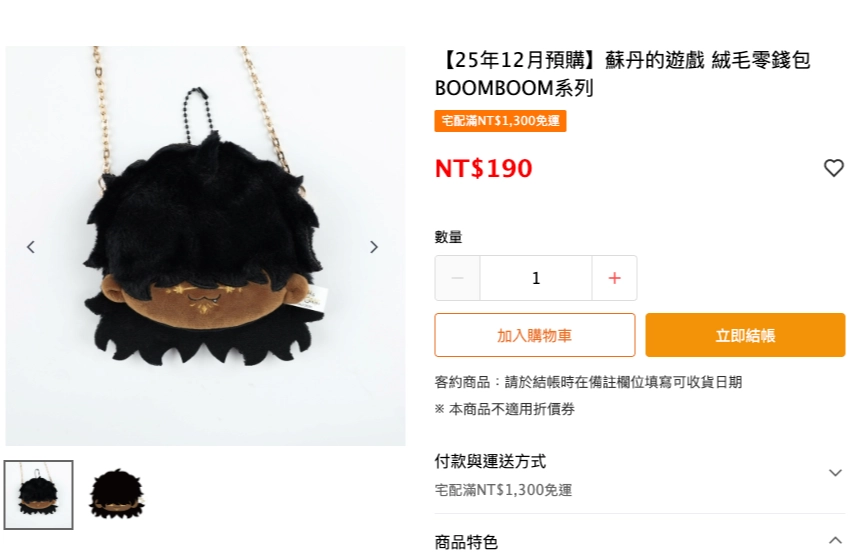Screen dimensions: 849x558
Task: Click the 宅配滿NT$1,300免運 shipping description text
Action: [504, 490]
